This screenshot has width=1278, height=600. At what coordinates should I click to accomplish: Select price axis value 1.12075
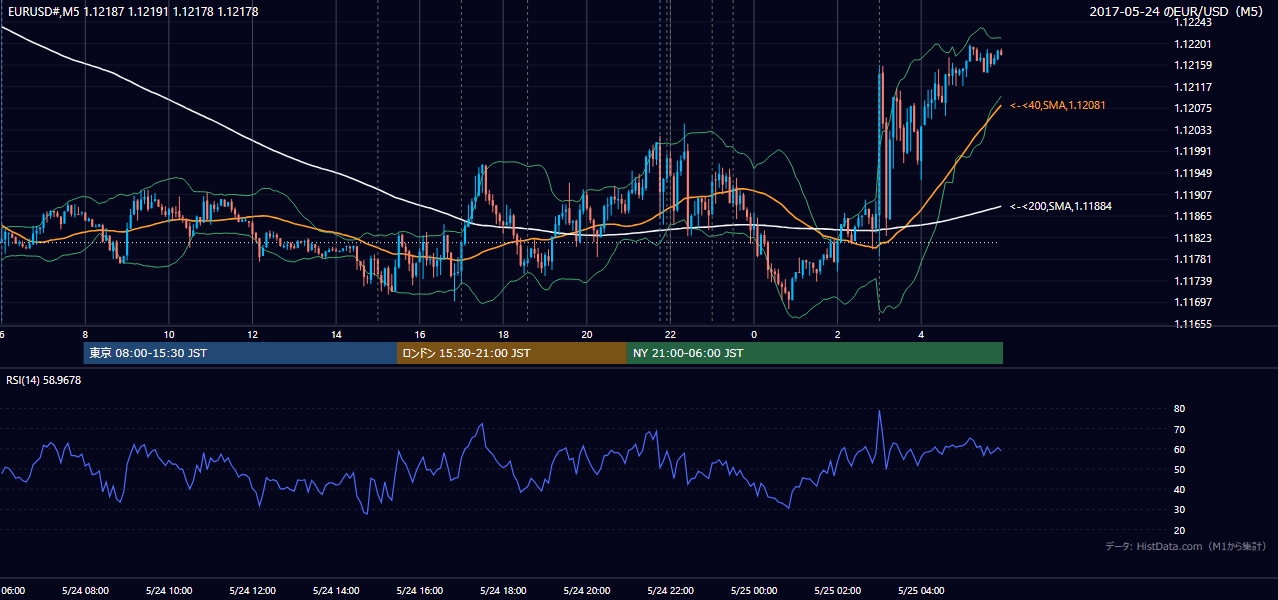[x=1193, y=108]
